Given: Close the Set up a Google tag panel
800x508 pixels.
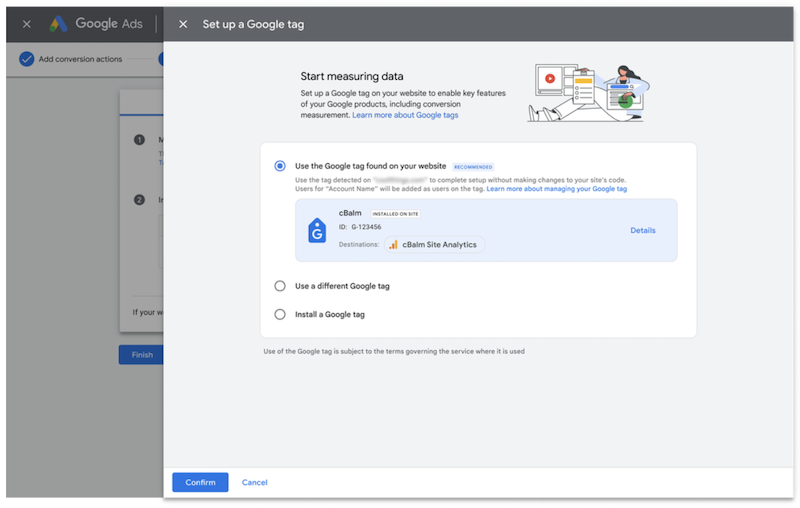Looking at the screenshot, I should [183, 24].
